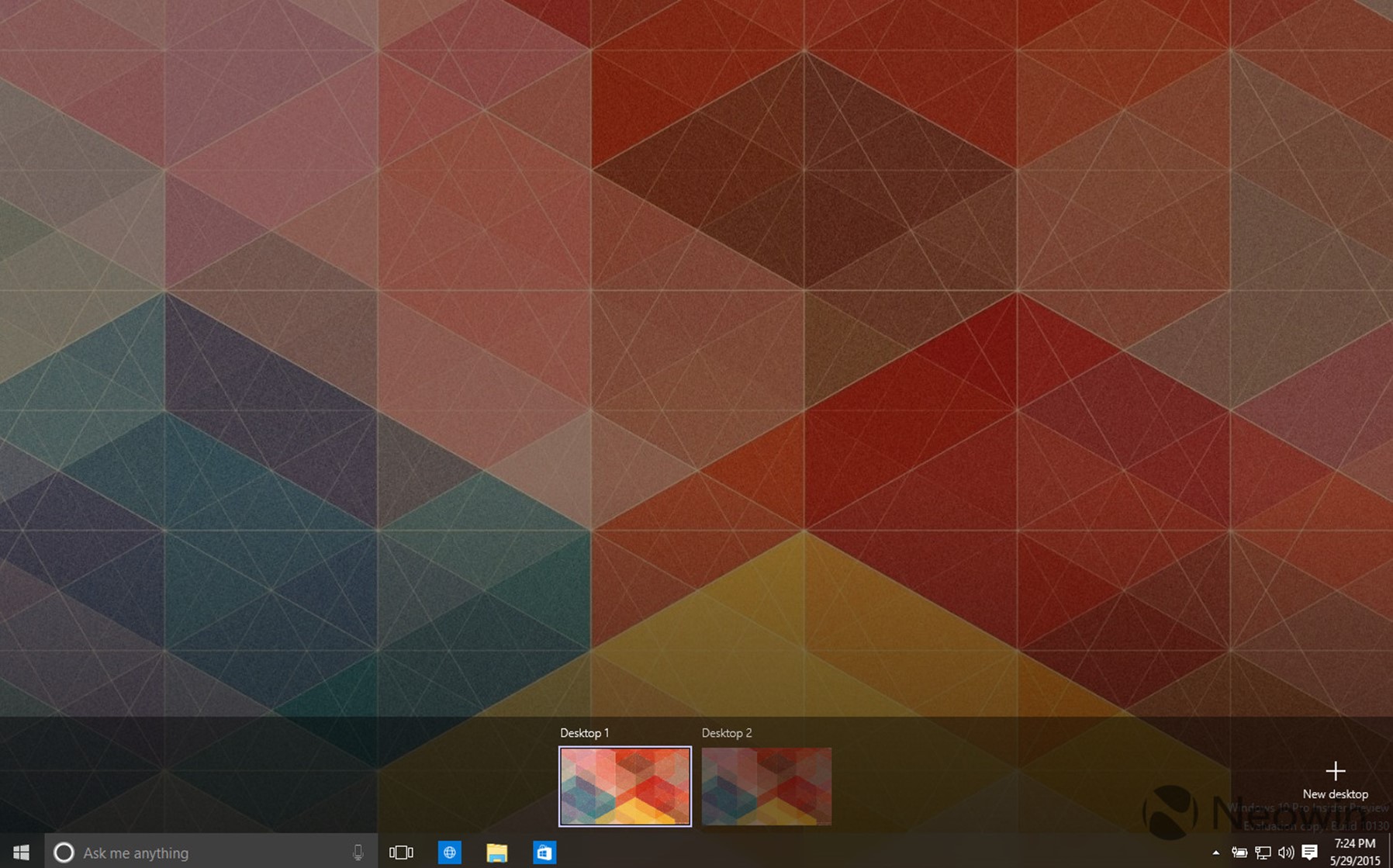
Task: Switch to the Desktop 2 thumbnail
Action: [766, 786]
